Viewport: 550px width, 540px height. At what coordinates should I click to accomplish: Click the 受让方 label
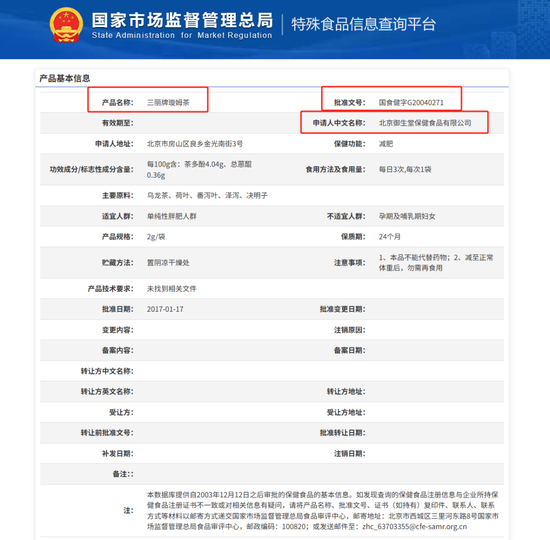pos(121,412)
